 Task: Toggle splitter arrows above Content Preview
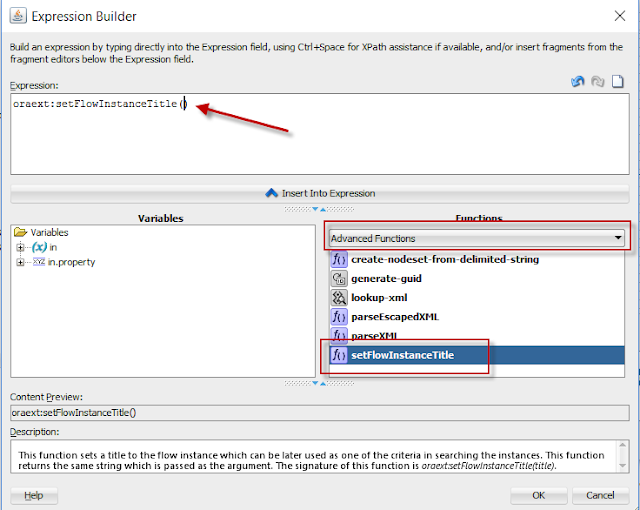tap(319, 383)
